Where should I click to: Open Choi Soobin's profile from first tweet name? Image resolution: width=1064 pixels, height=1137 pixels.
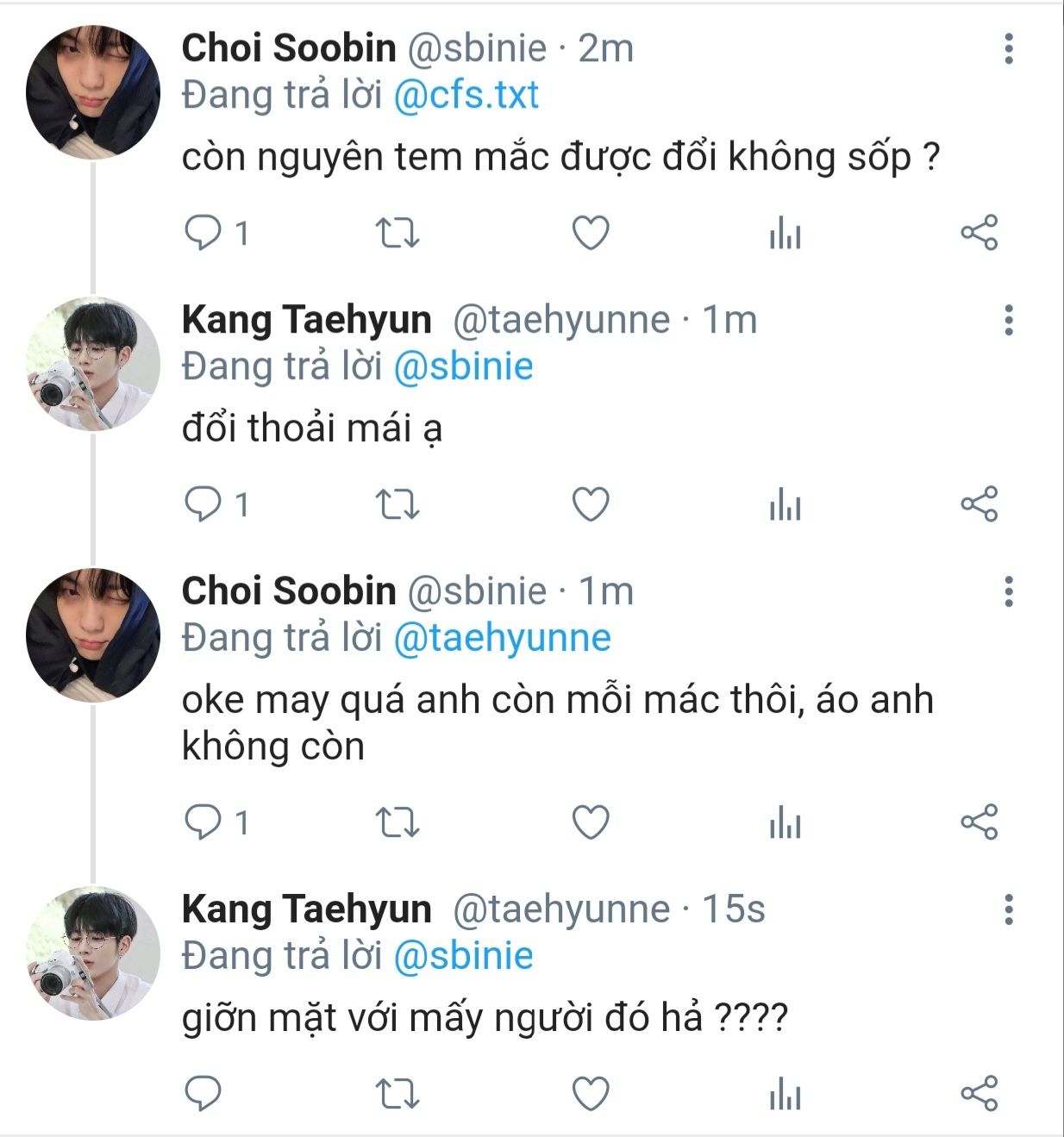(x=288, y=48)
